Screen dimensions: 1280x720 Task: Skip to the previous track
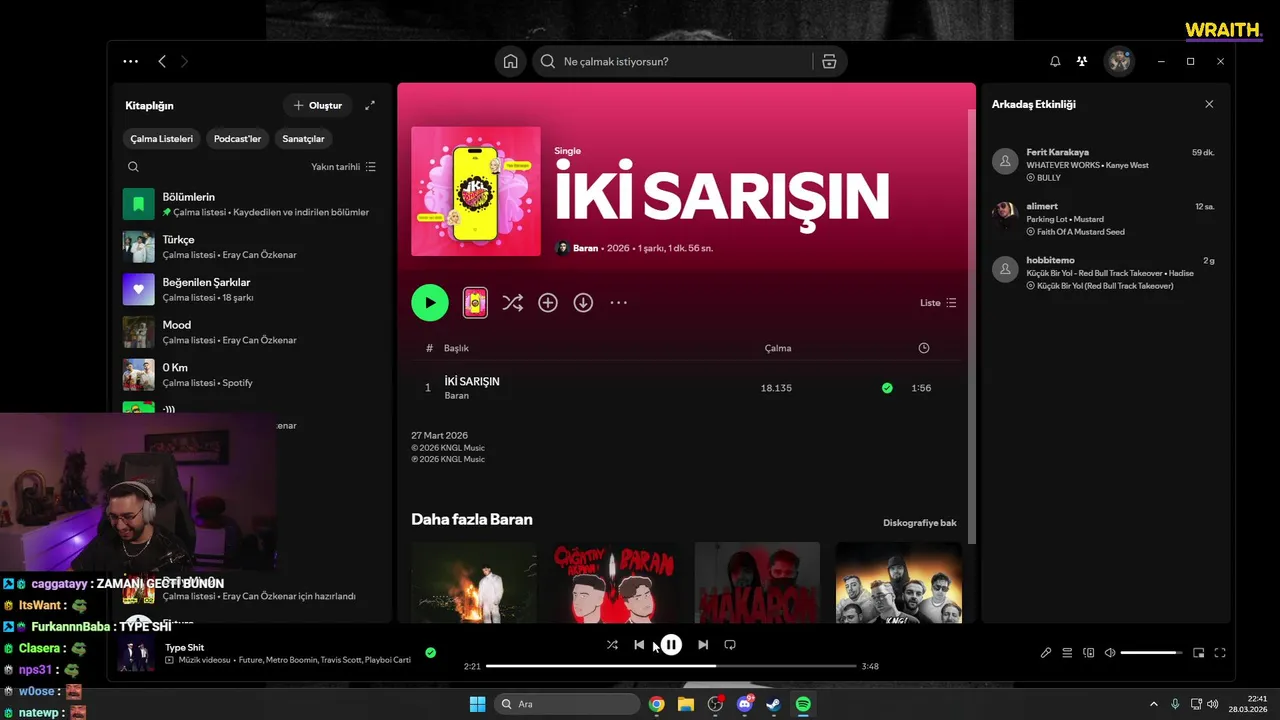[639, 645]
